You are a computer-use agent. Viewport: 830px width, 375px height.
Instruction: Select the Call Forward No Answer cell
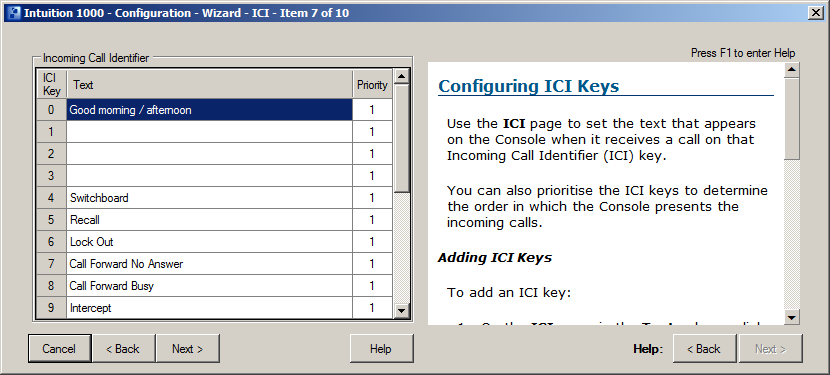tap(210, 264)
